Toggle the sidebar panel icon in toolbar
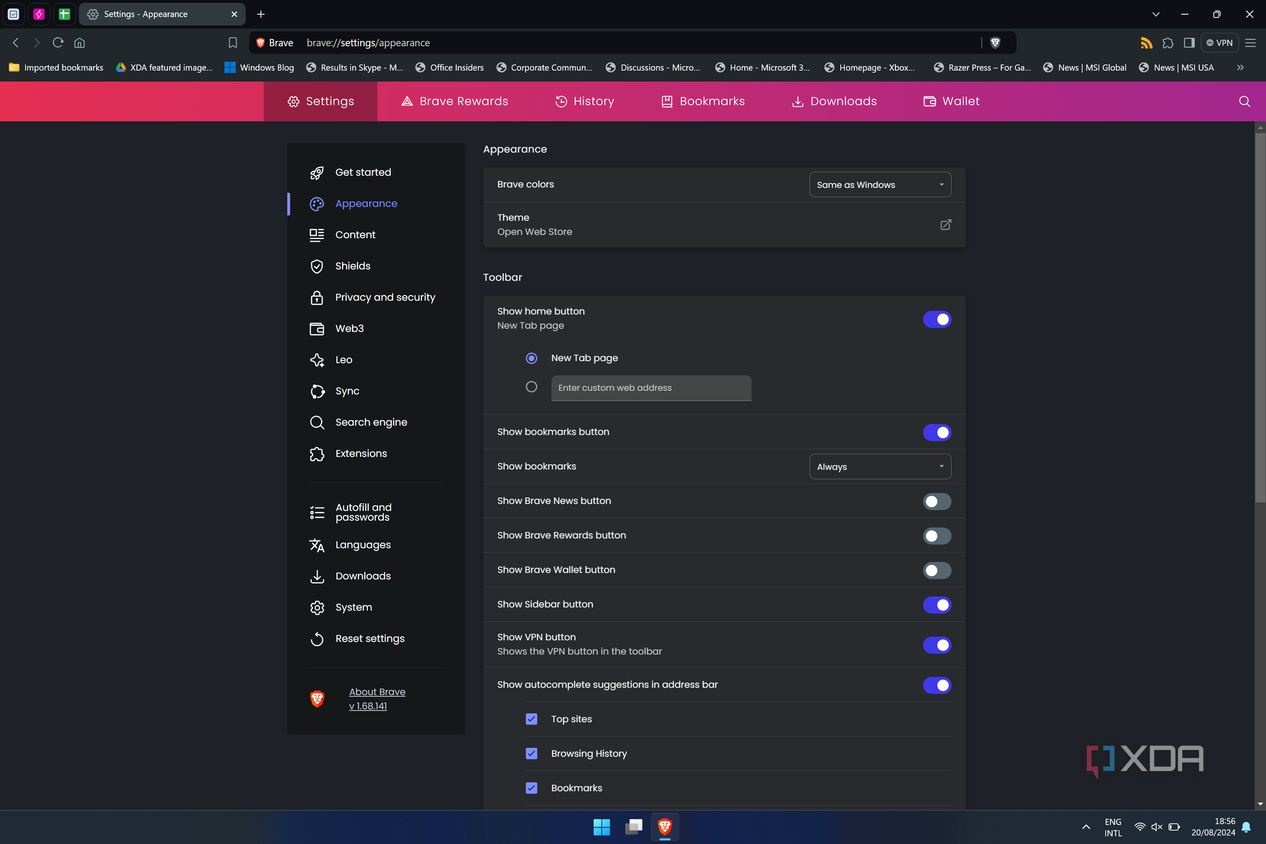Screen dimensions: 1266x844 click(1189, 43)
